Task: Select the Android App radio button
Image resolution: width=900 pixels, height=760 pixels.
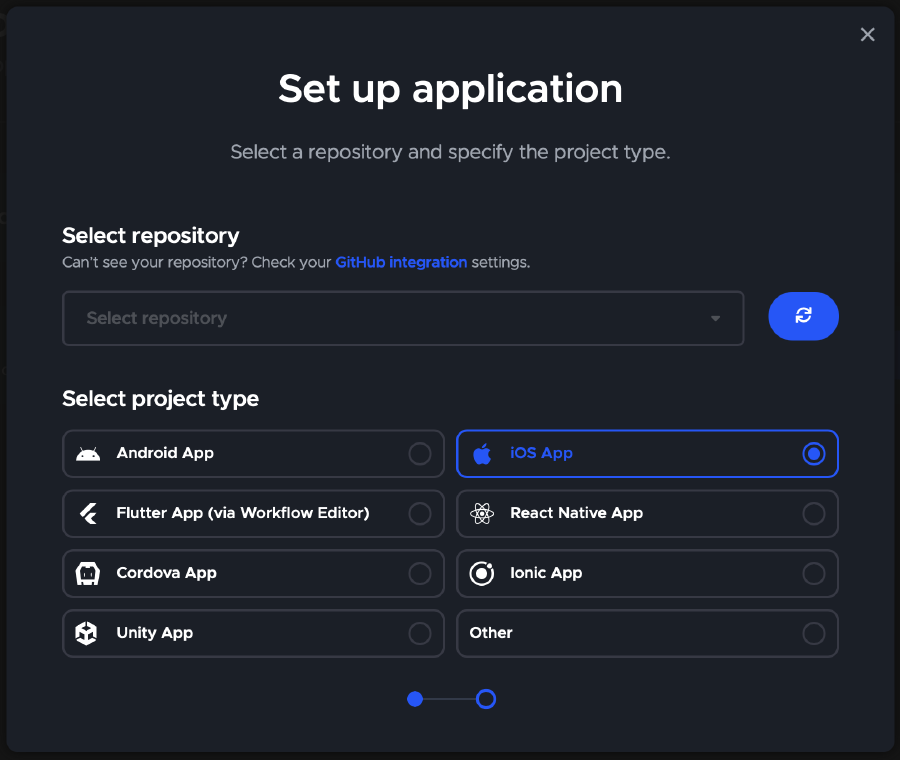Action: click(x=420, y=454)
